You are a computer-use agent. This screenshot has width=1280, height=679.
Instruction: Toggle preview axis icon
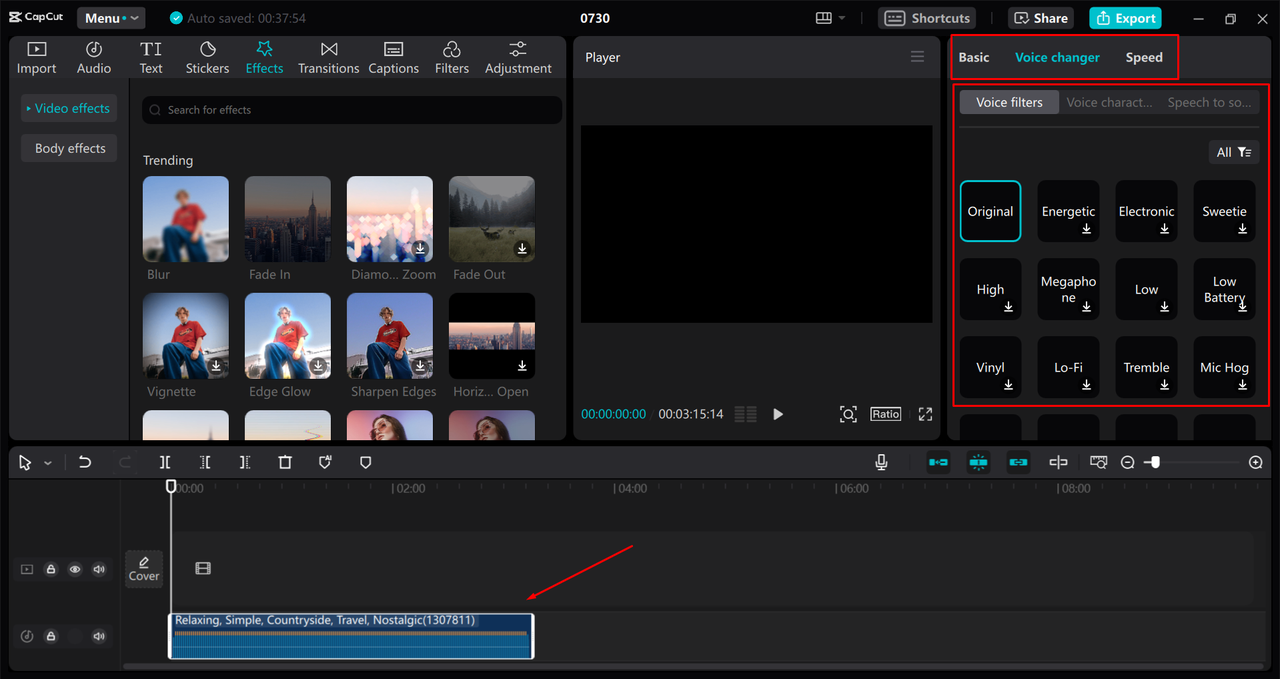pyautogui.click(x=1058, y=462)
